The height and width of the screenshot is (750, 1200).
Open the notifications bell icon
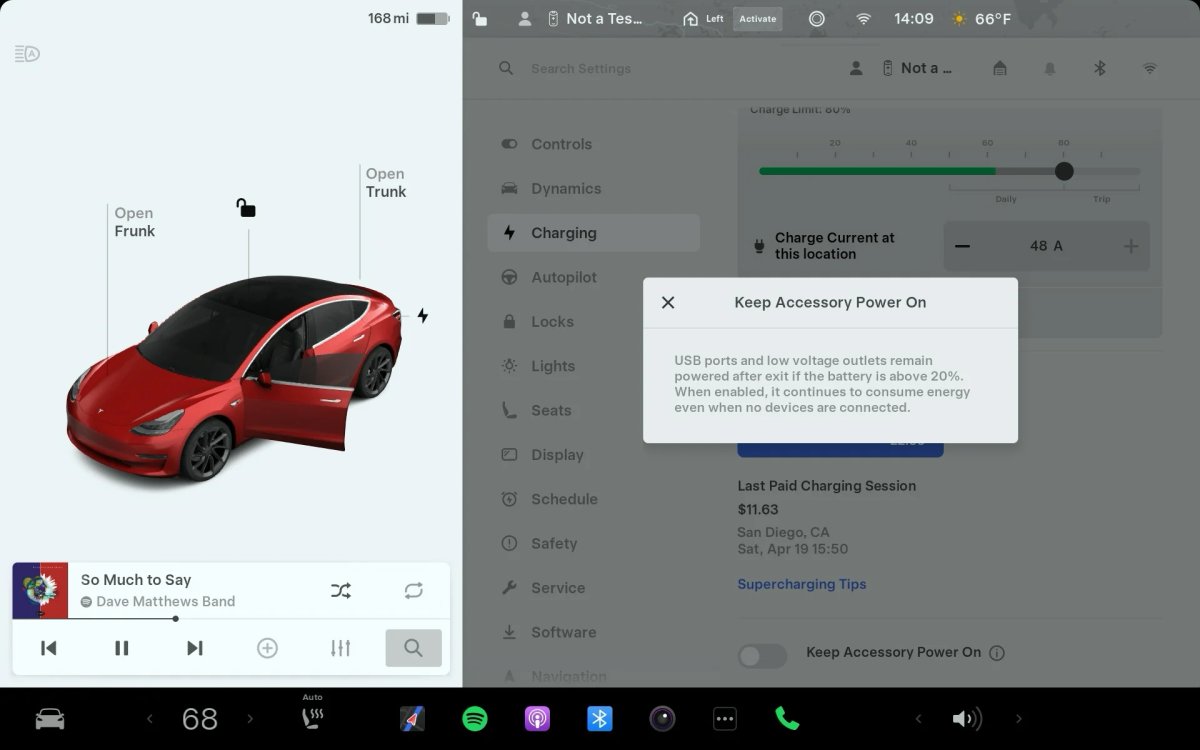(1050, 68)
